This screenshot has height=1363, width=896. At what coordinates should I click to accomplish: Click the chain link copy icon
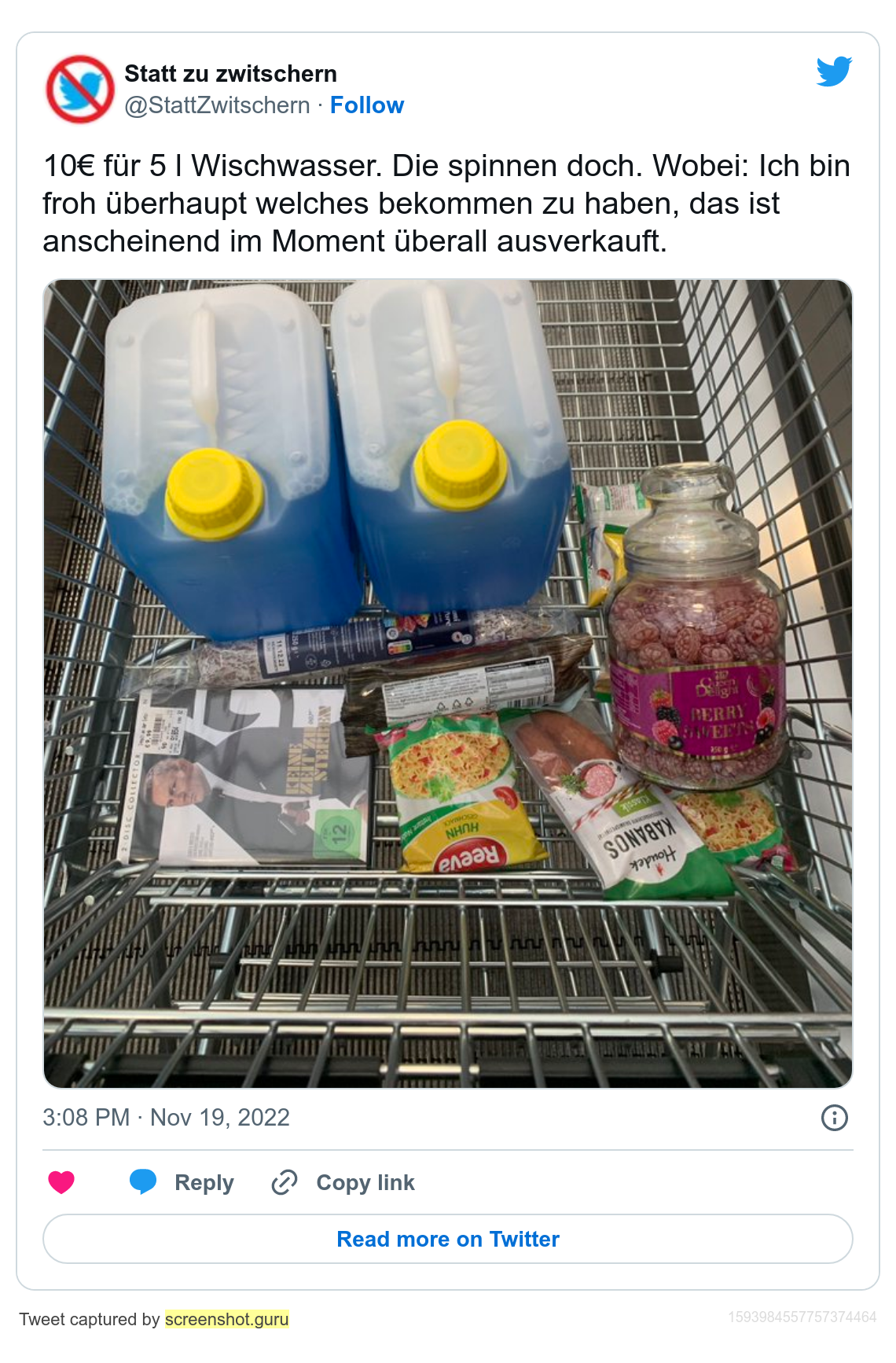(285, 1182)
